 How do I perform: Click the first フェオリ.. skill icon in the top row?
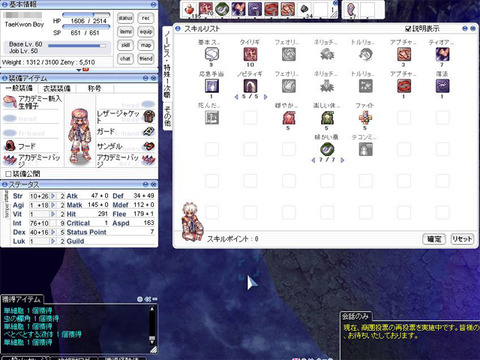click(289, 54)
